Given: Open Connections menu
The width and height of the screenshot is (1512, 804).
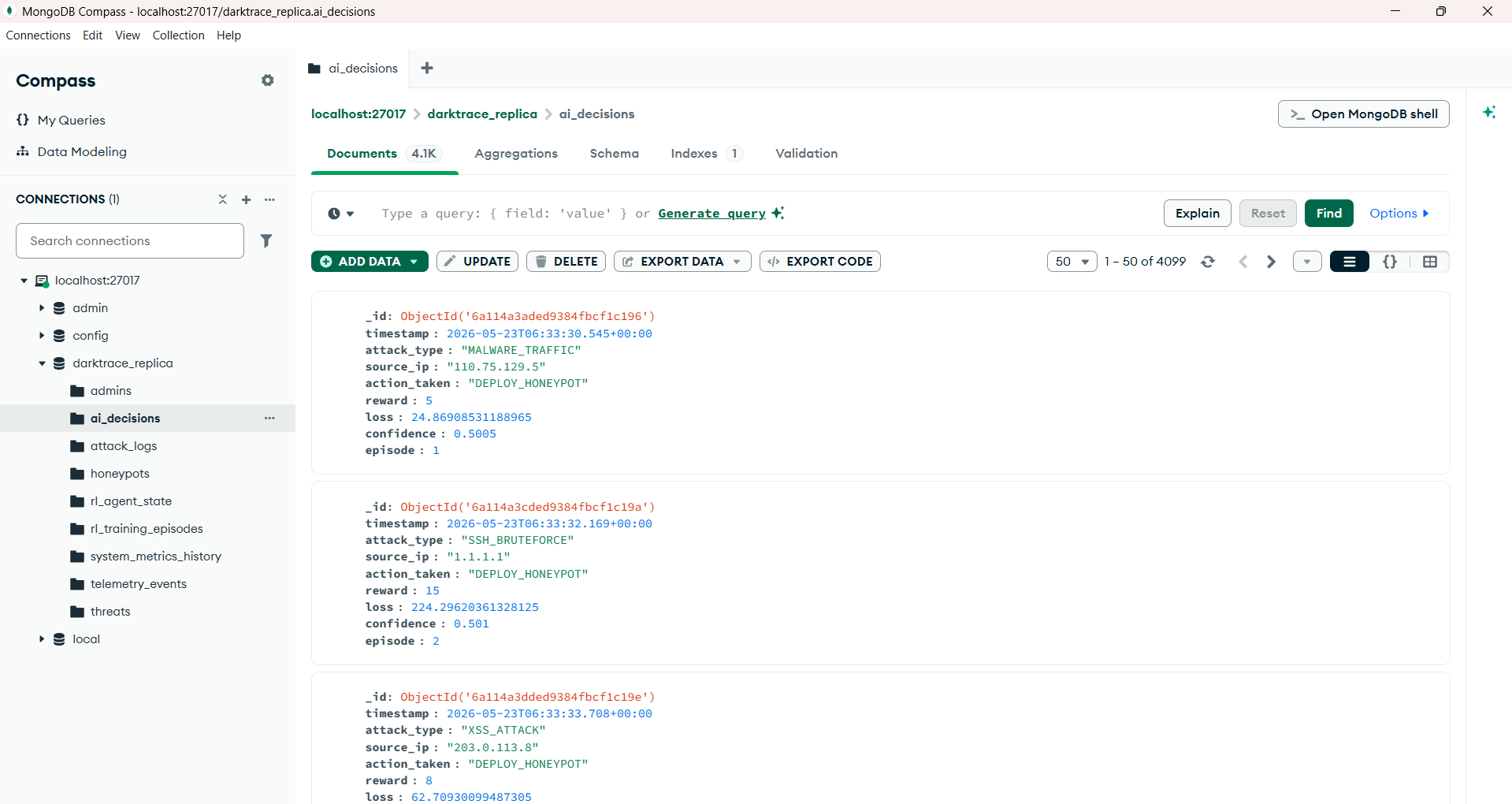Looking at the screenshot, I should click(x=39, y=35).
